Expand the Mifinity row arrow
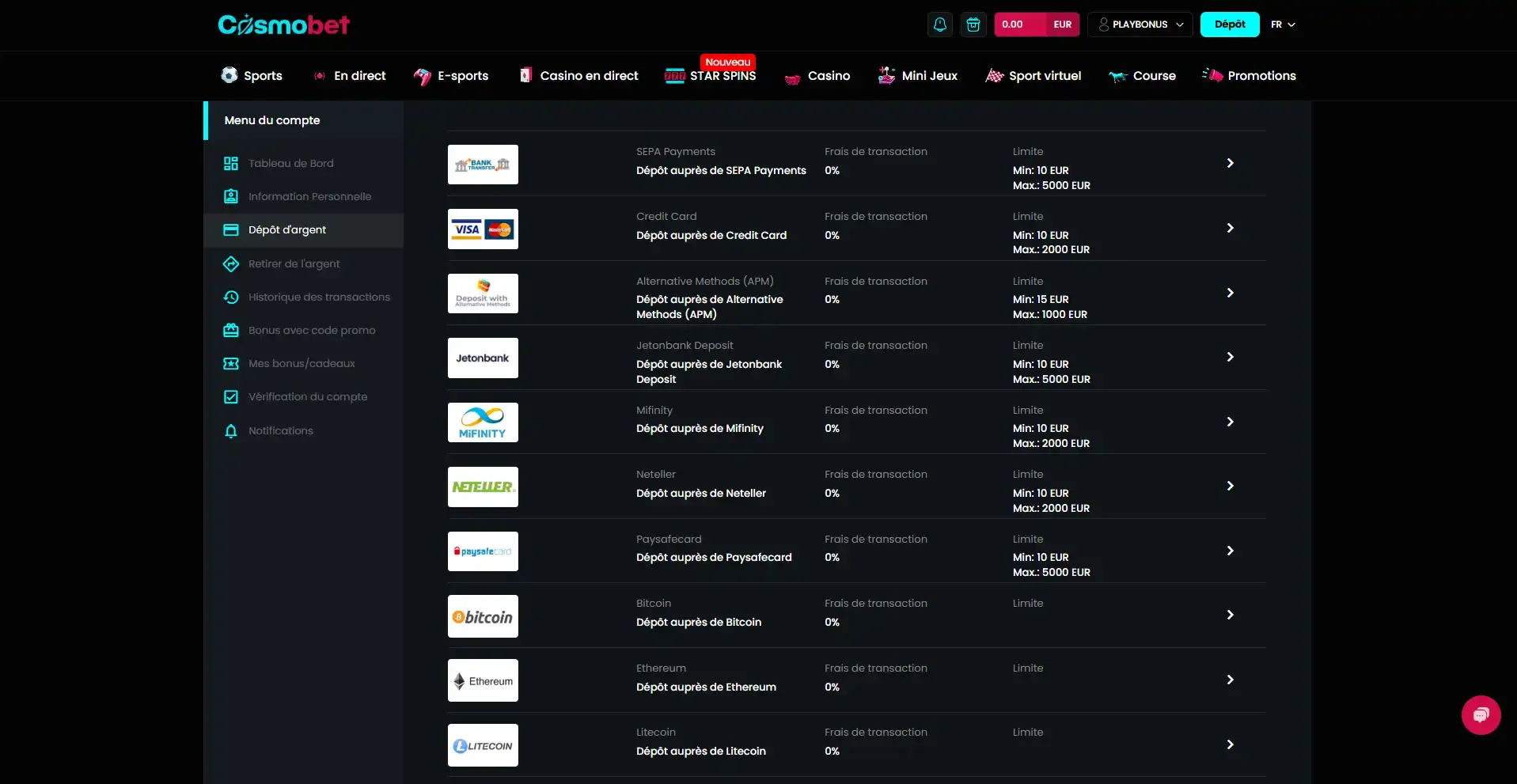Screen dimensions: 1517x784 coord(1230,422)
